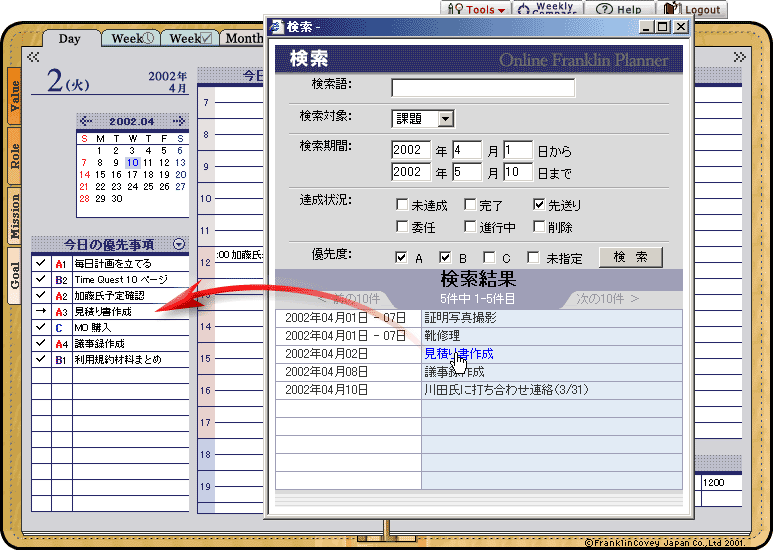This screenshot has height=550, width=773.
Task: Open the Weekly Compass button
Action: point(547,9)
